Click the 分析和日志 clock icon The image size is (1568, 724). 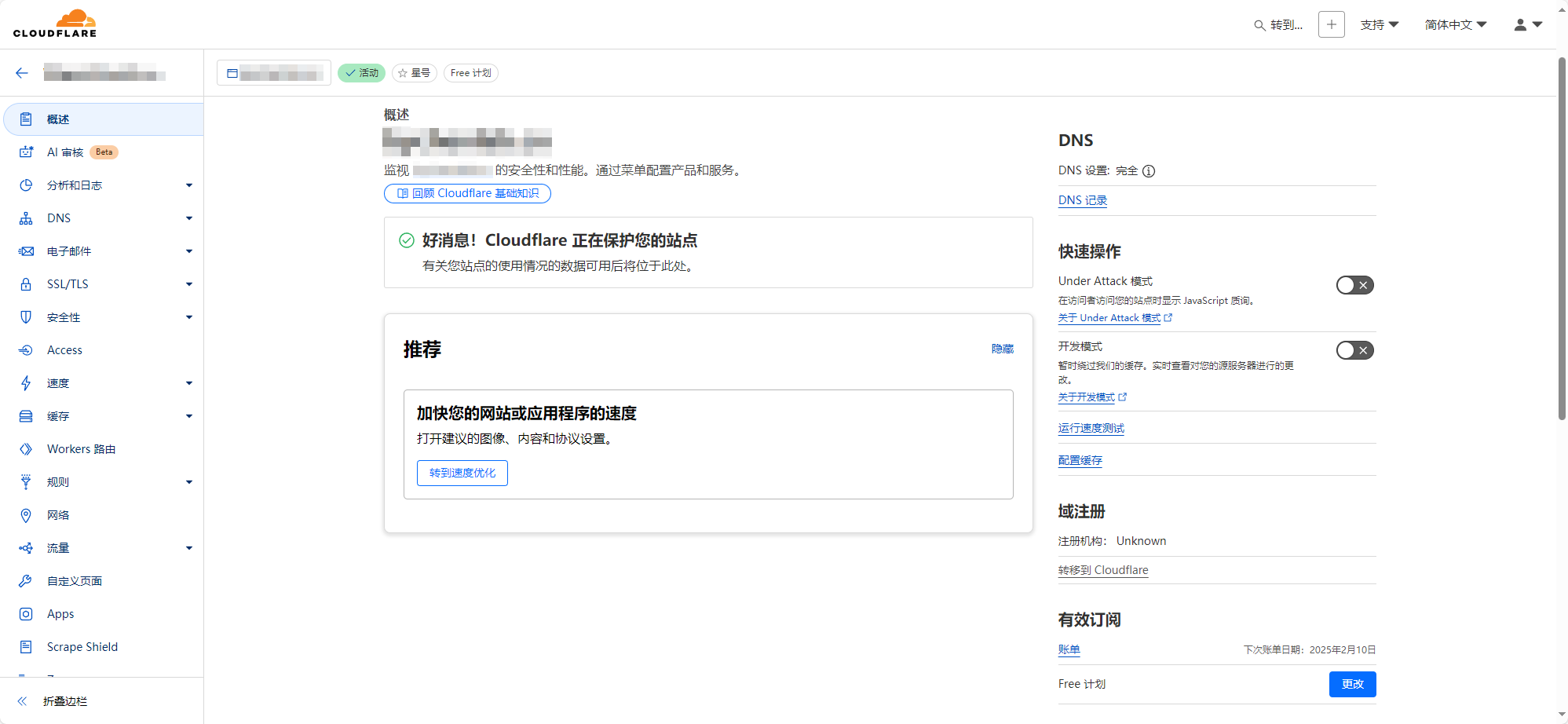pos(26,185)
